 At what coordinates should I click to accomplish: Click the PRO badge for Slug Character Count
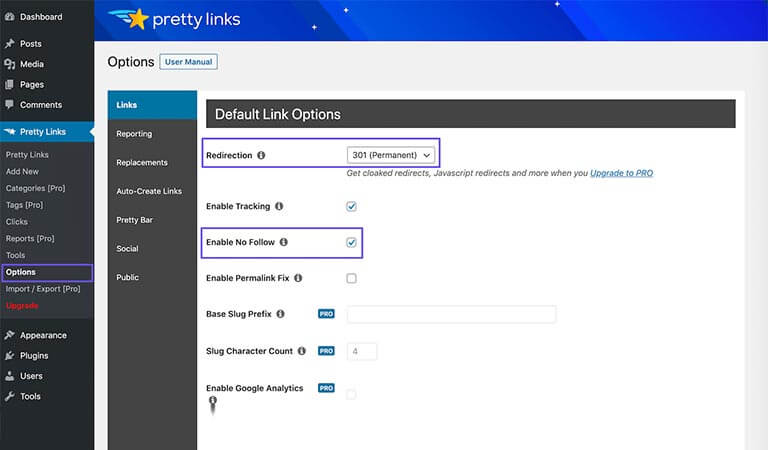[x=326, y=351]
